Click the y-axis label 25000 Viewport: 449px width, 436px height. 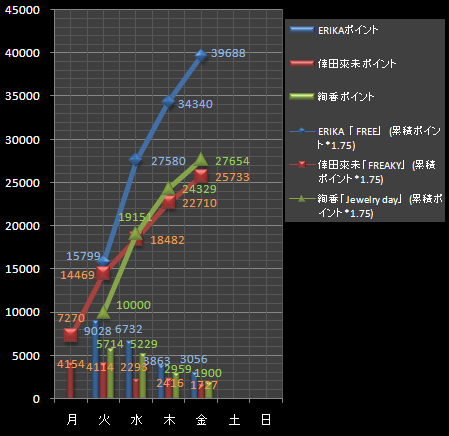pyautogui.click(x=22, y=183)
